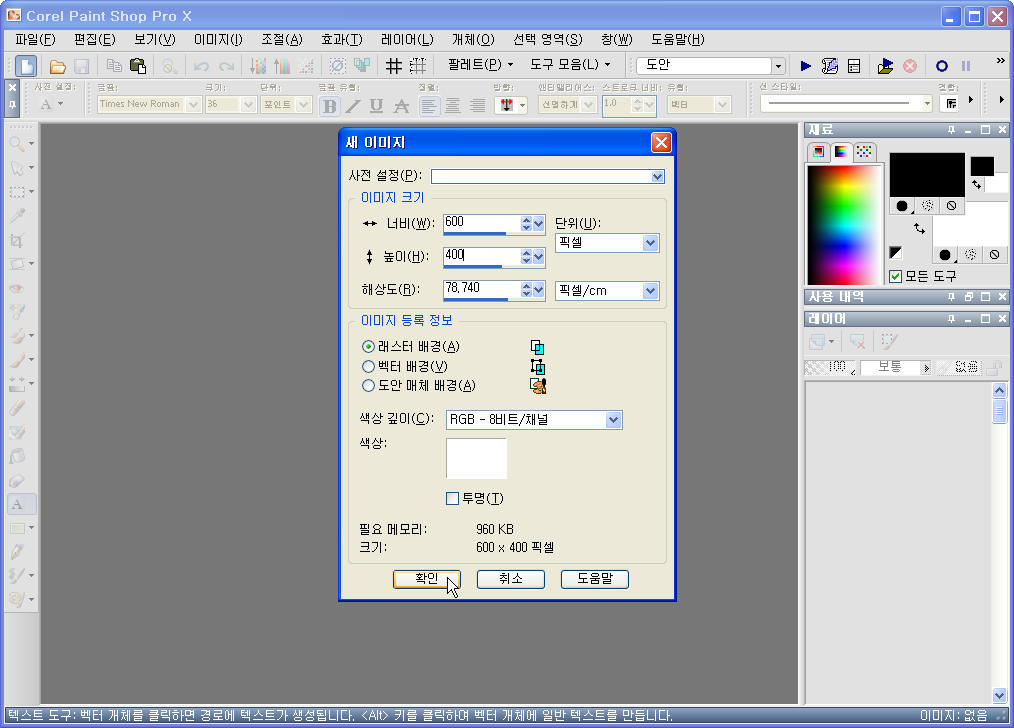Screen dimensions: 1014x728
Task: Click the blue Run Script play icon
Action: pyautogui.click(x=806, y=66)
